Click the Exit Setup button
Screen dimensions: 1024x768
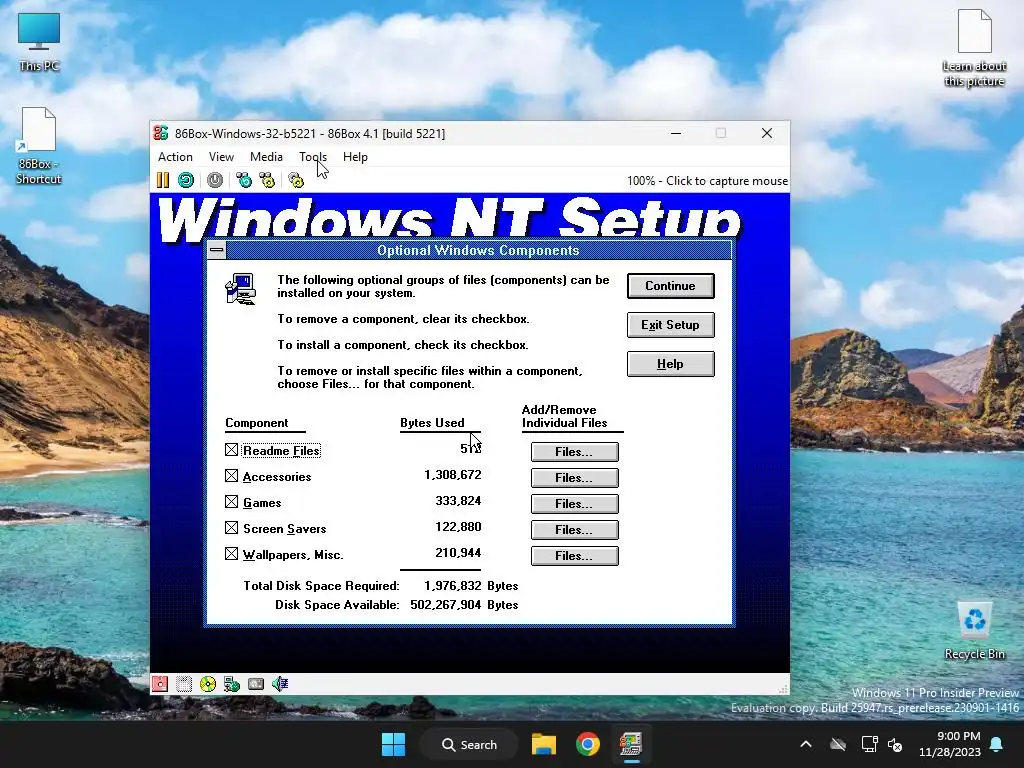click(x=671, y=325)
